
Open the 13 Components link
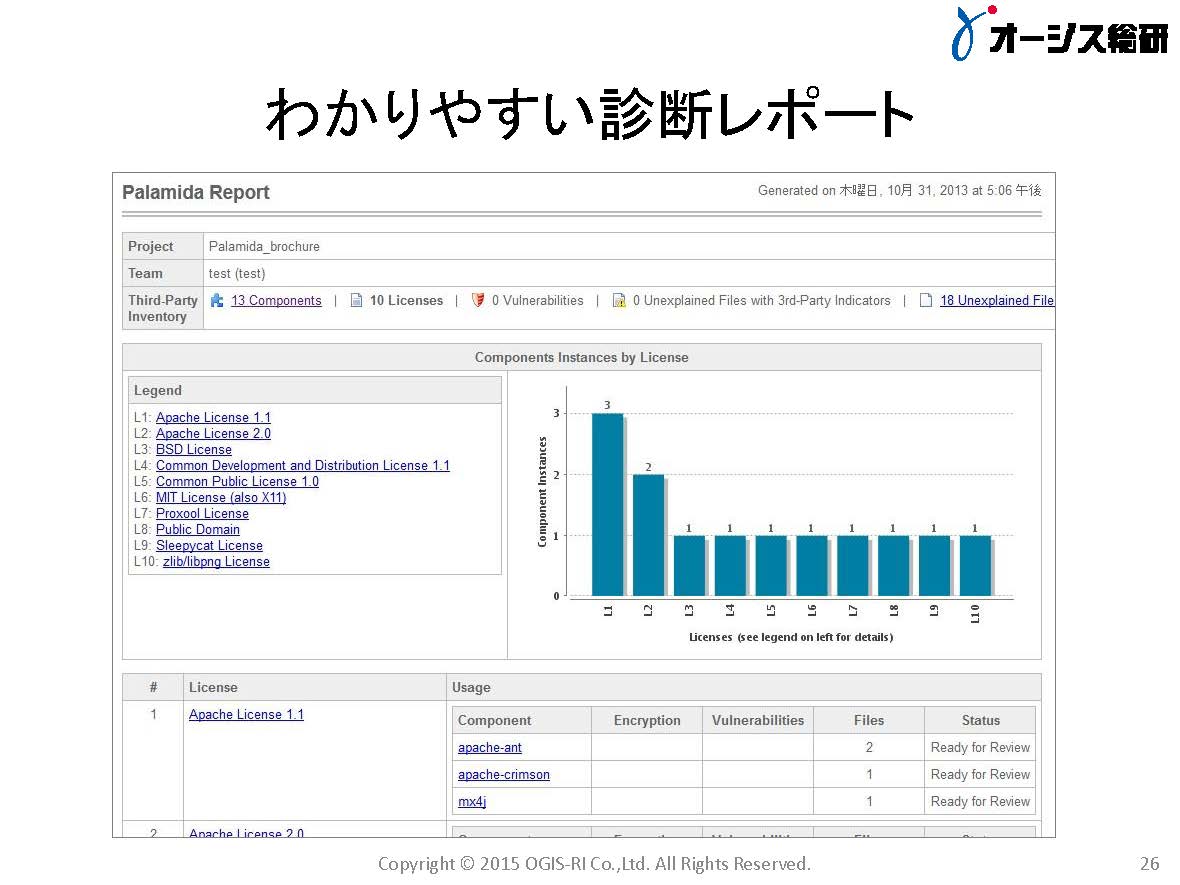(276, 300)
